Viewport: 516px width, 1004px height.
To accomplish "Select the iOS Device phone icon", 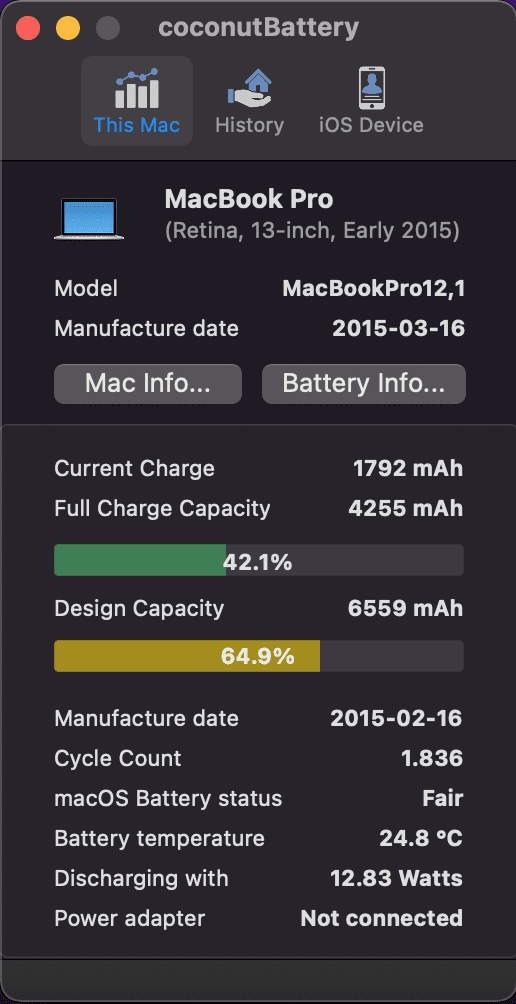I will 371,88.
